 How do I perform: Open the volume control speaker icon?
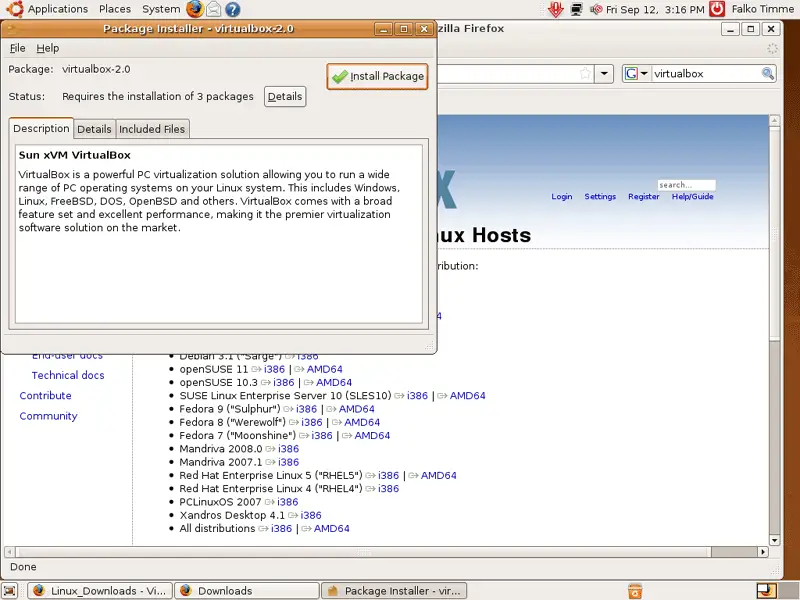[596, 9]
